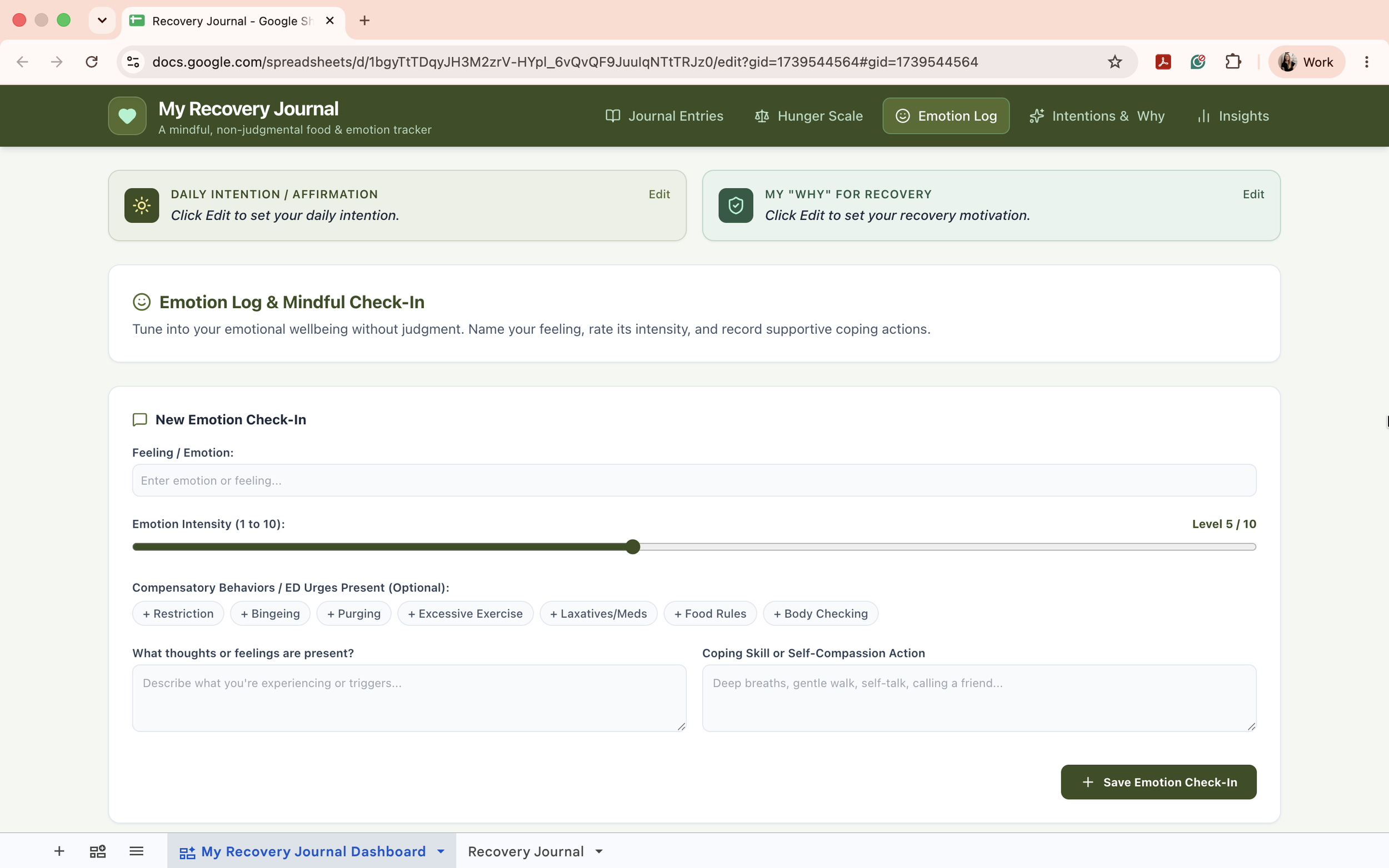Open the Extensions puzzle icon

click(1233, 62)
